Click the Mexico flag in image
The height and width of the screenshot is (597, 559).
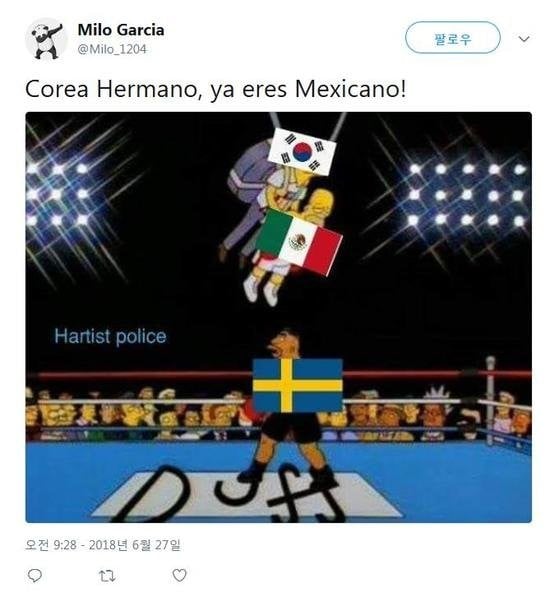point(299,242)
